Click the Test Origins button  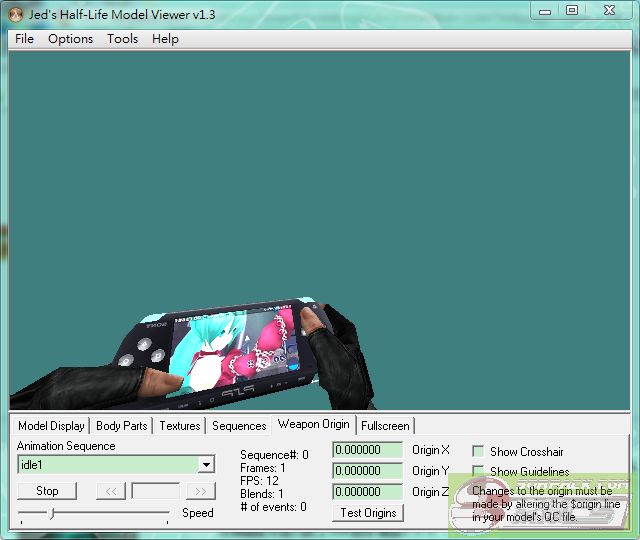[368, 513]
